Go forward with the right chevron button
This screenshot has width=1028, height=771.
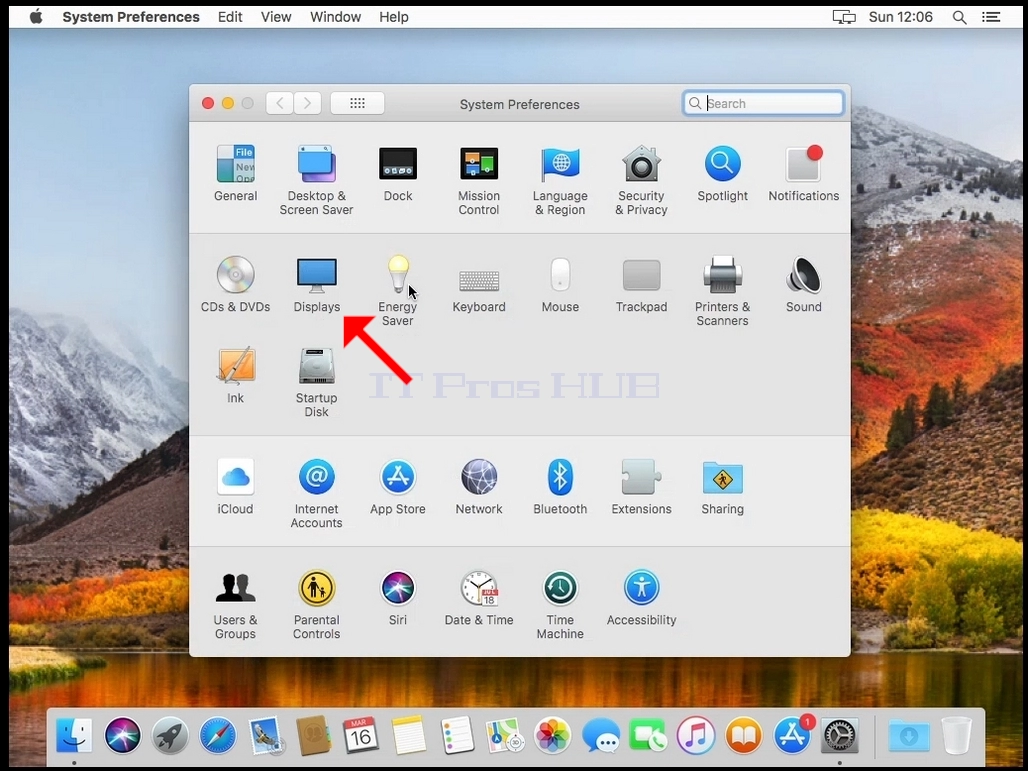tap(307, 104)
